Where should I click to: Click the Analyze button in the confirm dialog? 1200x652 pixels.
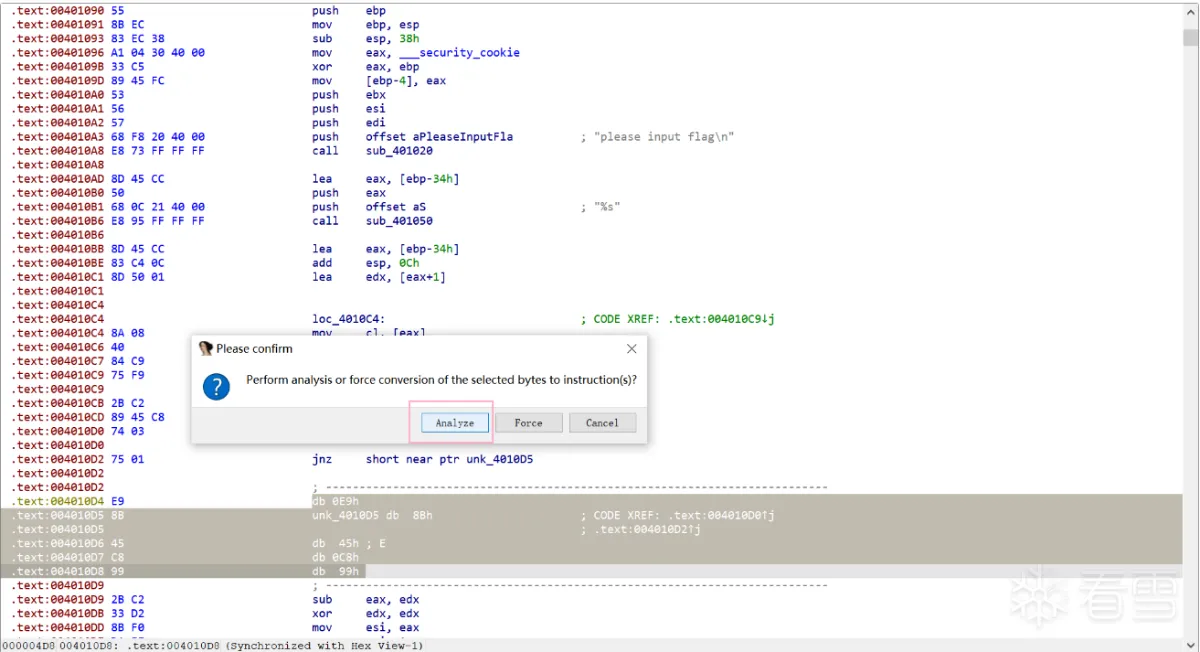pyautogui.click(x=454, y=423)
